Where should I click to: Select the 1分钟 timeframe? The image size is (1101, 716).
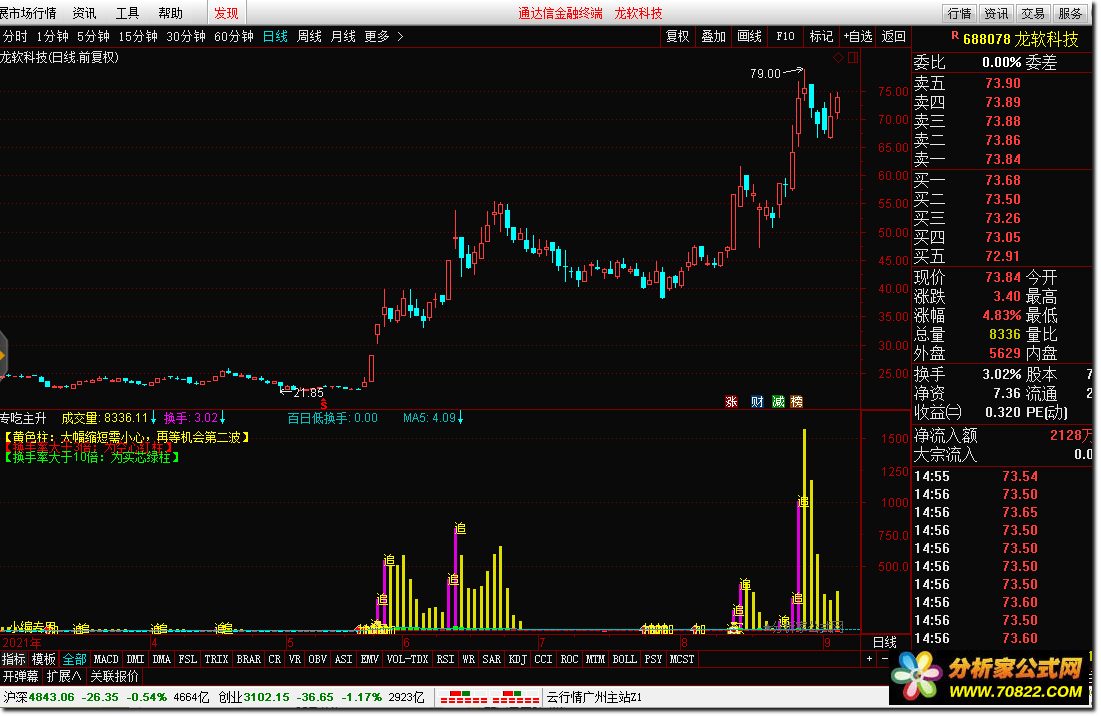[53, 37]
